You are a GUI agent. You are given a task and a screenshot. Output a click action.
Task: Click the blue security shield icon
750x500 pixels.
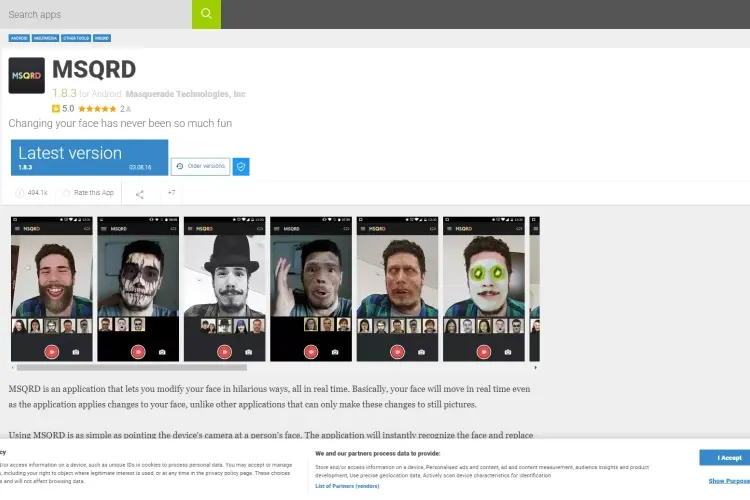[x=241, y=166]
